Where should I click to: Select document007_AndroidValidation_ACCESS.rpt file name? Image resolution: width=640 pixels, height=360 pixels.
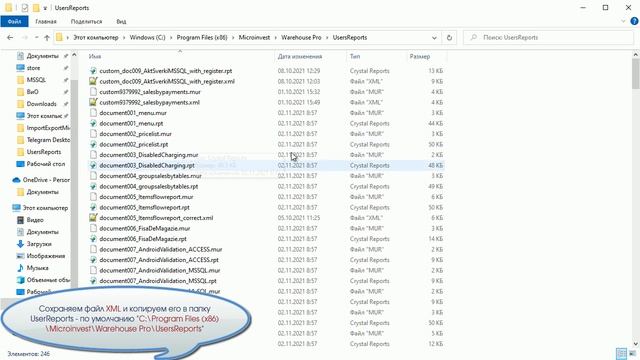pos(159,260)
